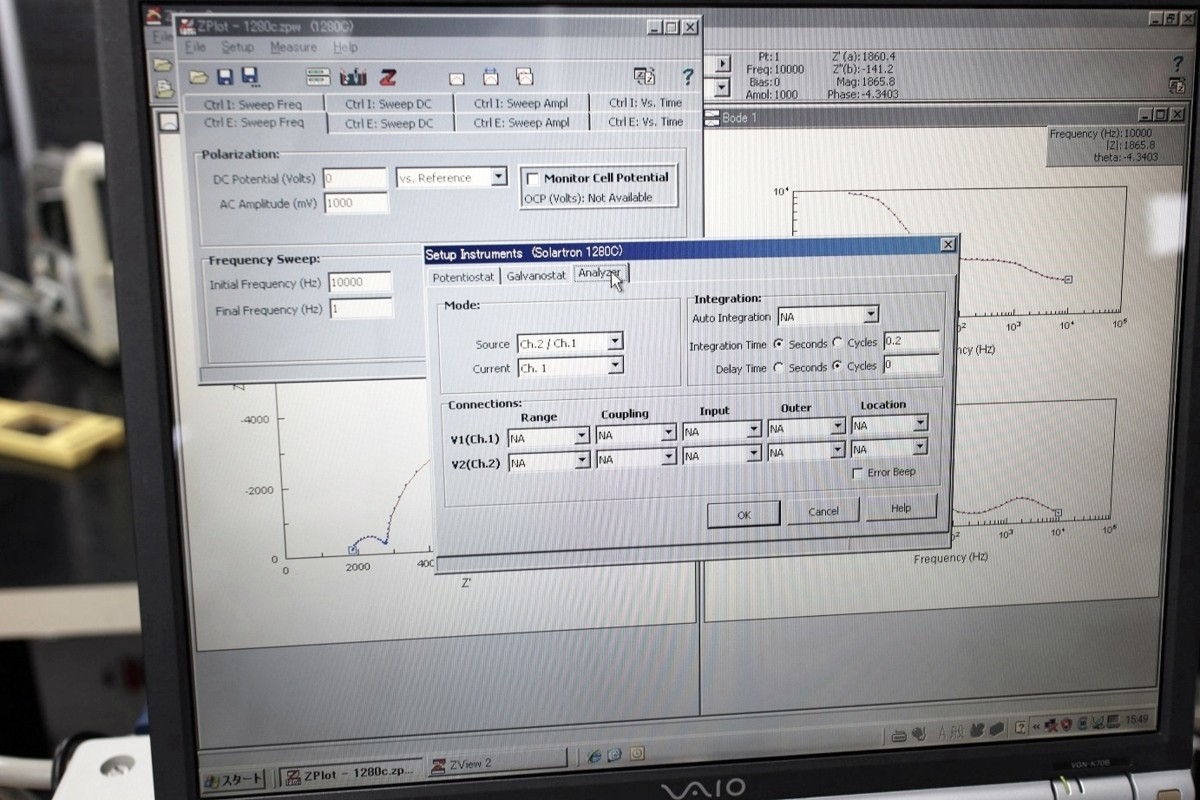Launch ZView via the red Z icon

point(389,76)
